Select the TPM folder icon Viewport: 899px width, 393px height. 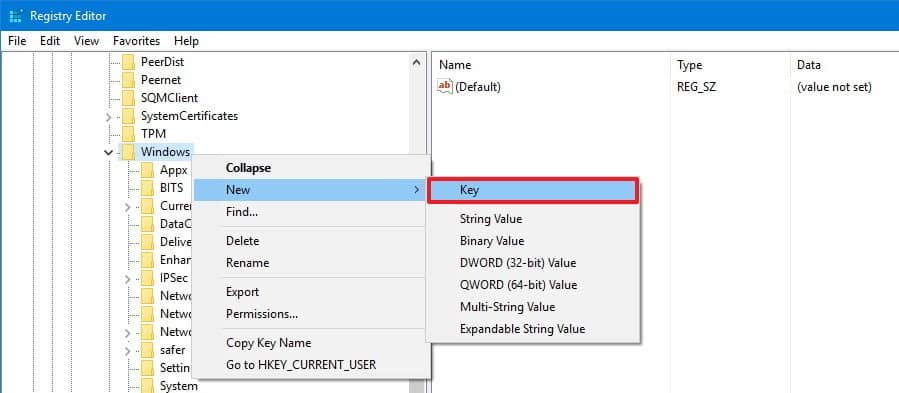click(128, 134)
